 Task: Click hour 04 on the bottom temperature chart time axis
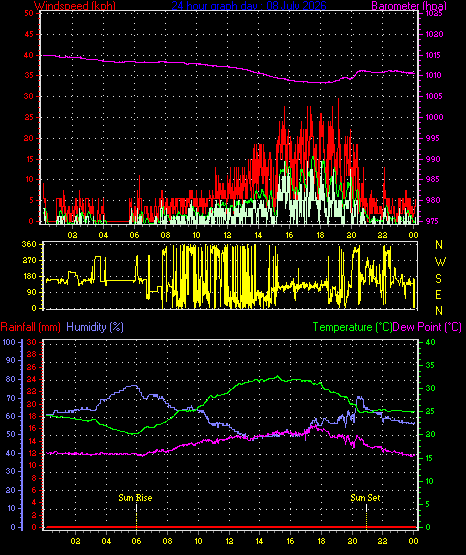106,541
